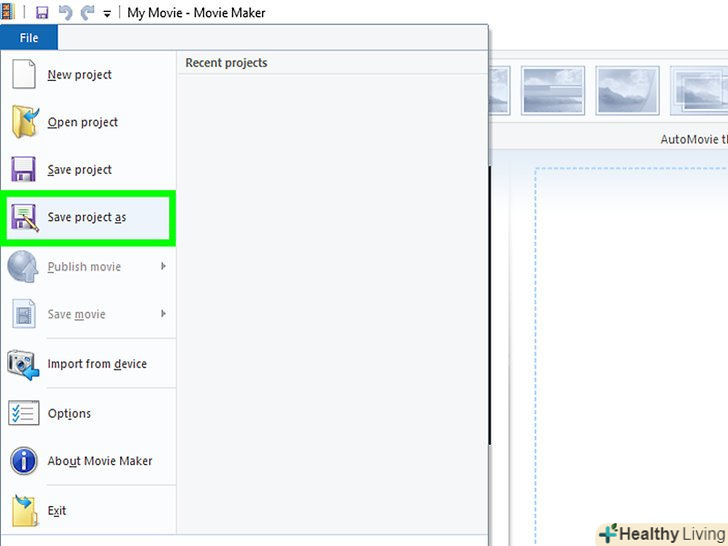Click the blue info icon for About Movie Maker

(x=24, y=461)
